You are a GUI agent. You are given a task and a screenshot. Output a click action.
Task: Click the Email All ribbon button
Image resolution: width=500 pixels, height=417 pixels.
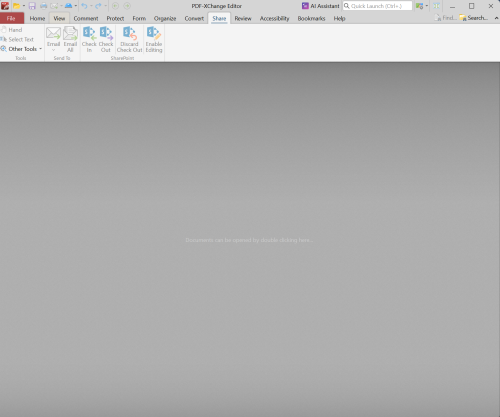point(70,39)
